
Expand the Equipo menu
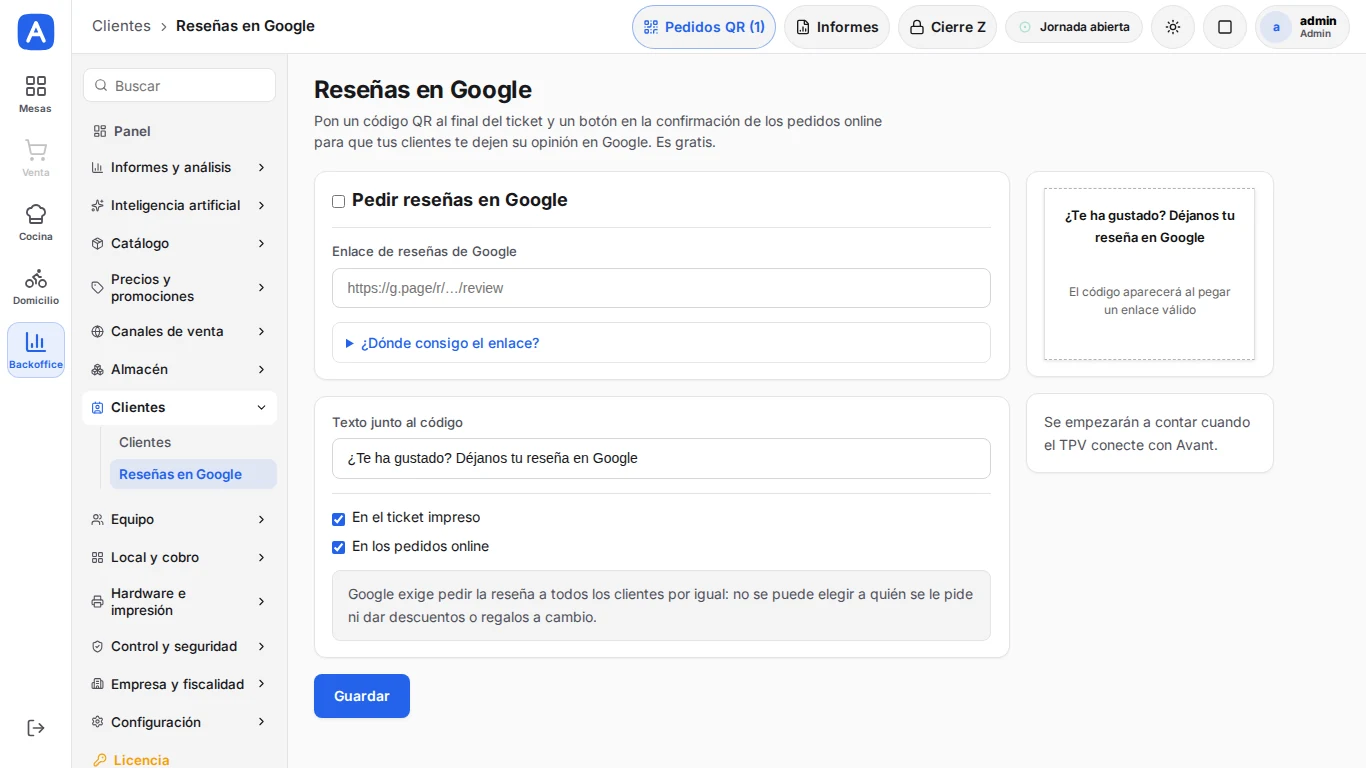pyautogui.click(x=179, y=519)
